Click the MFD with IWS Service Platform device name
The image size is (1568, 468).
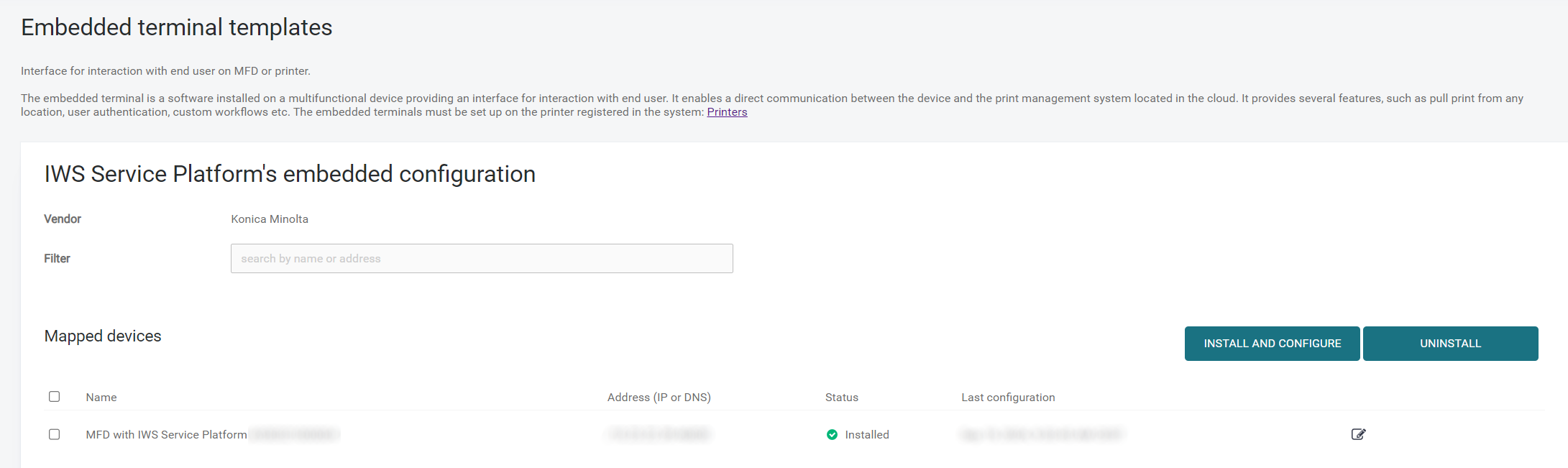(166, 435)
